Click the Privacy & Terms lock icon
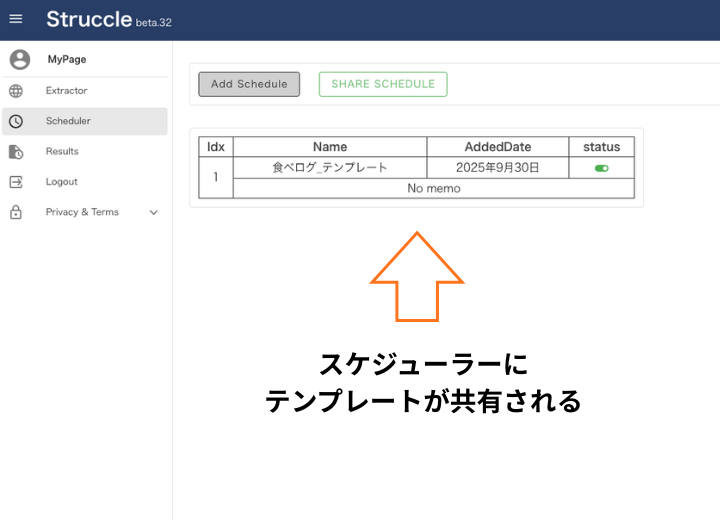This screenshot has width=720, height=520. click(16, 212)
